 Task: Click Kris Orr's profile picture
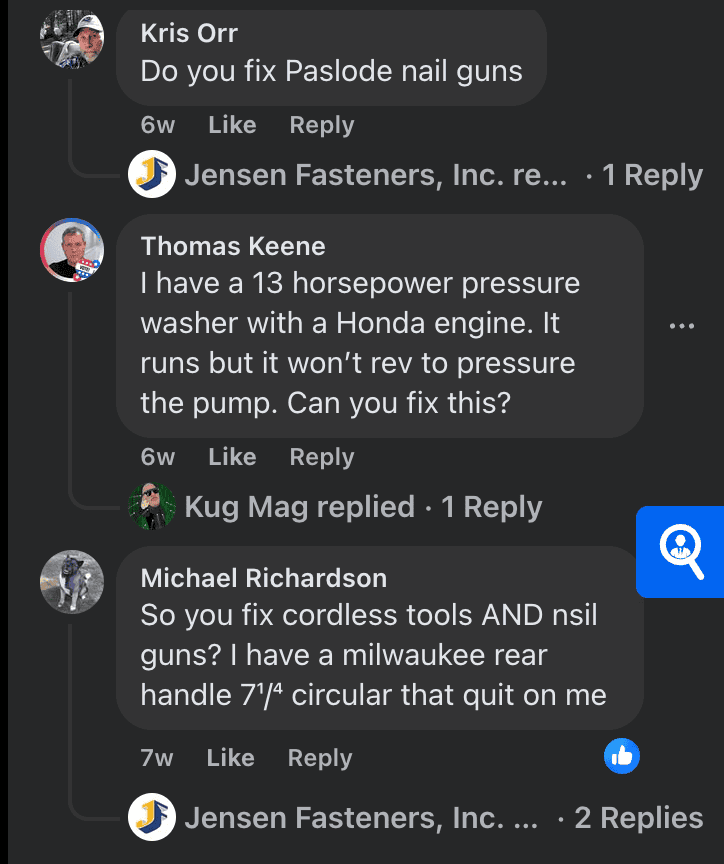(72, 40)
